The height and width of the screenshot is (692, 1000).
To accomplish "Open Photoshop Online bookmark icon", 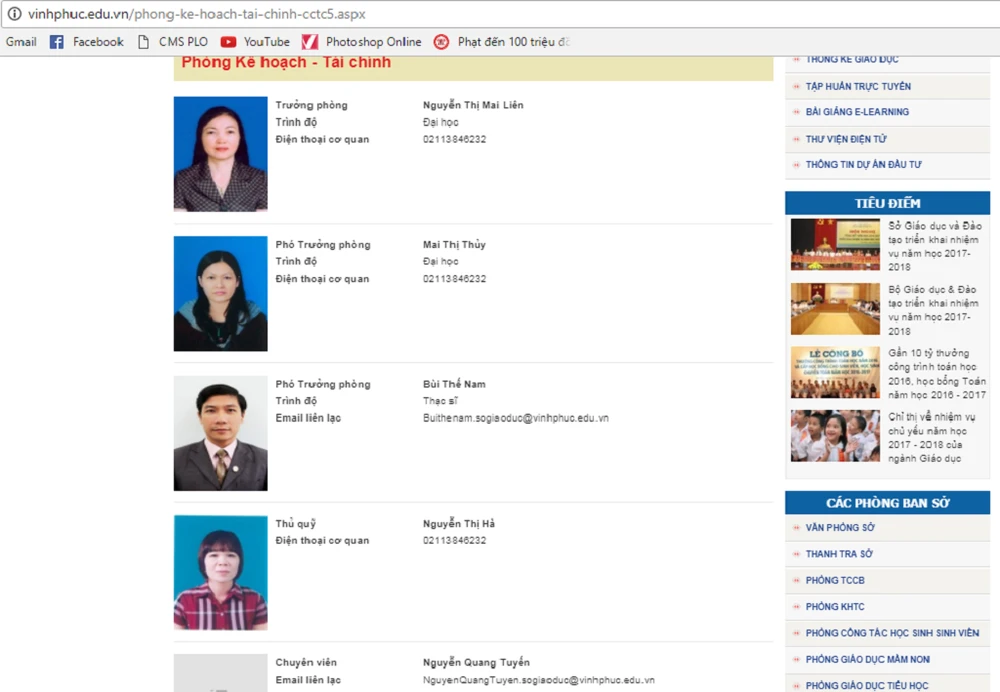I will point(310,42).
